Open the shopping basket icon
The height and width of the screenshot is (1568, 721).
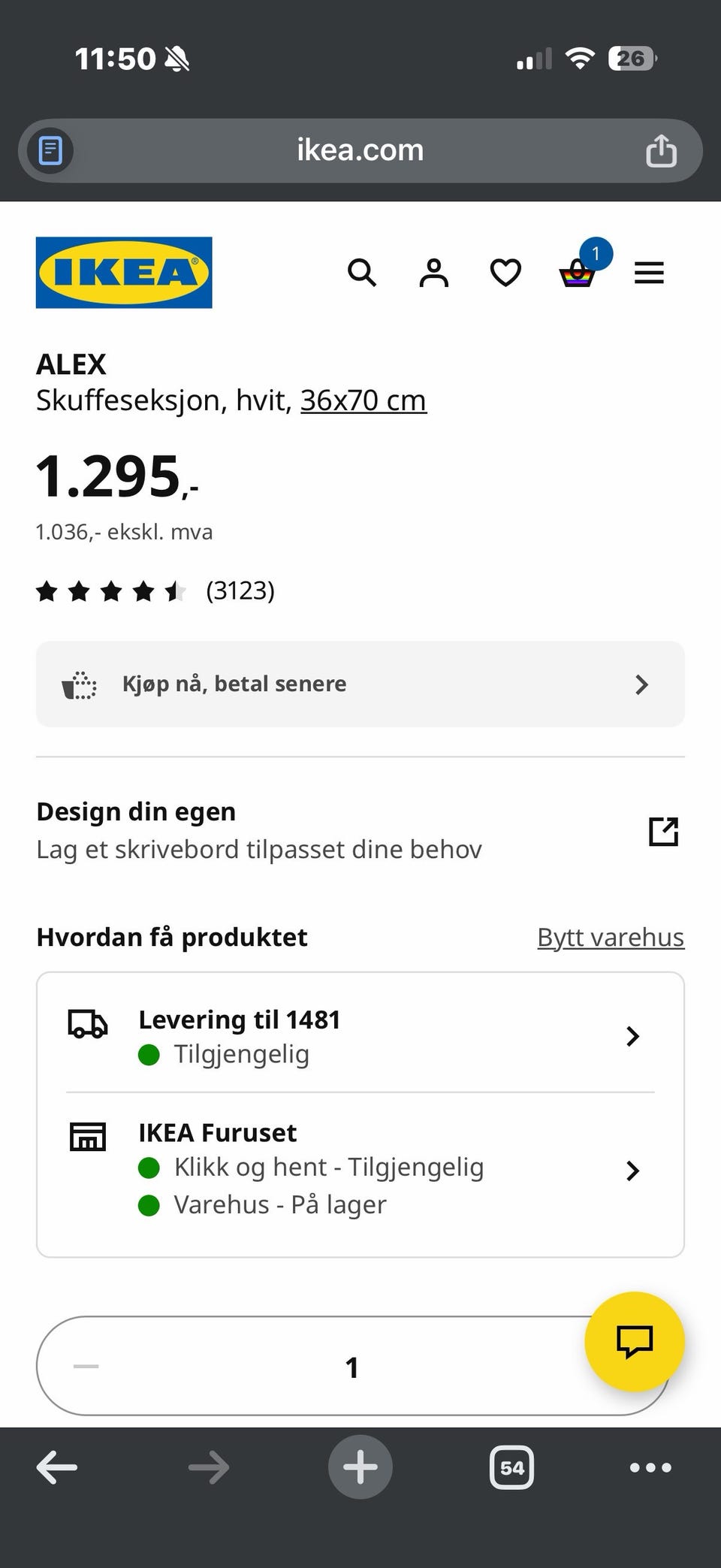pyautogui.click(x=577, y=273)
